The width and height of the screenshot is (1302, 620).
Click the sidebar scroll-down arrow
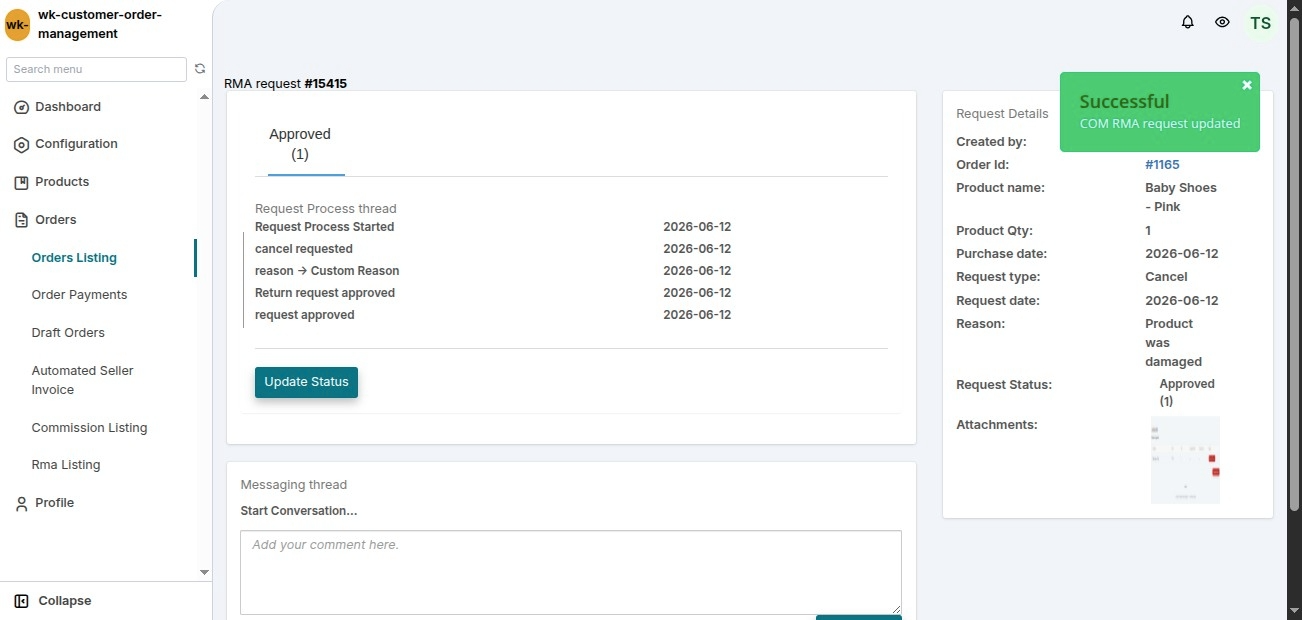[205, 572]
